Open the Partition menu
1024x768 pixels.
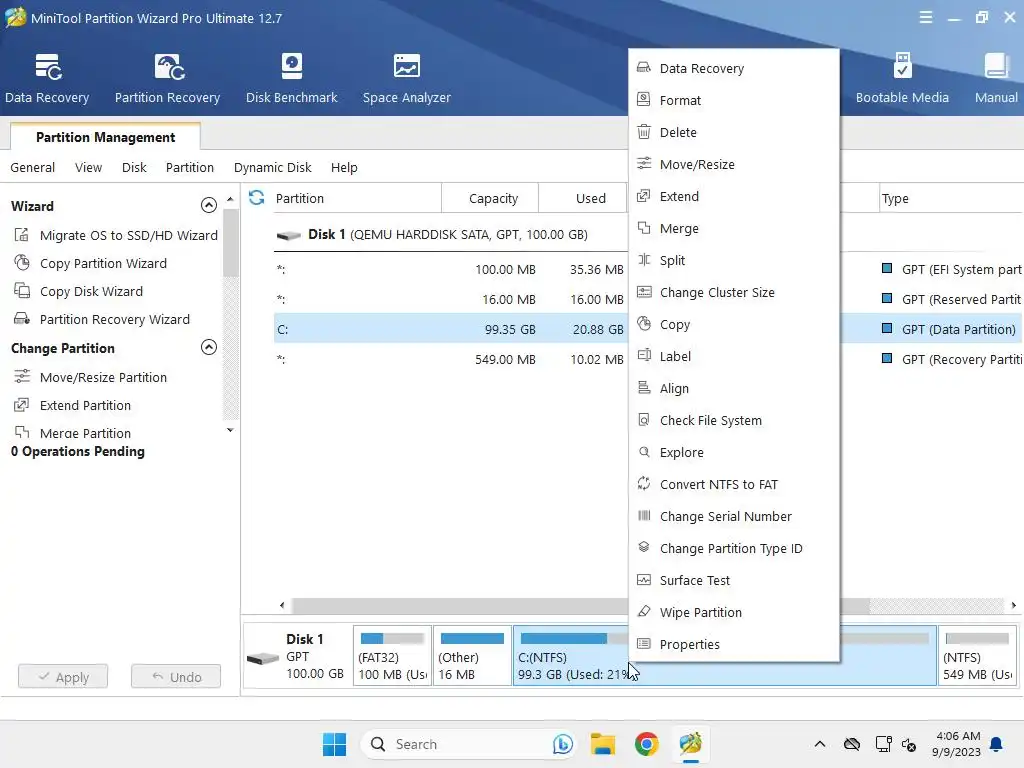coord(189,167)
